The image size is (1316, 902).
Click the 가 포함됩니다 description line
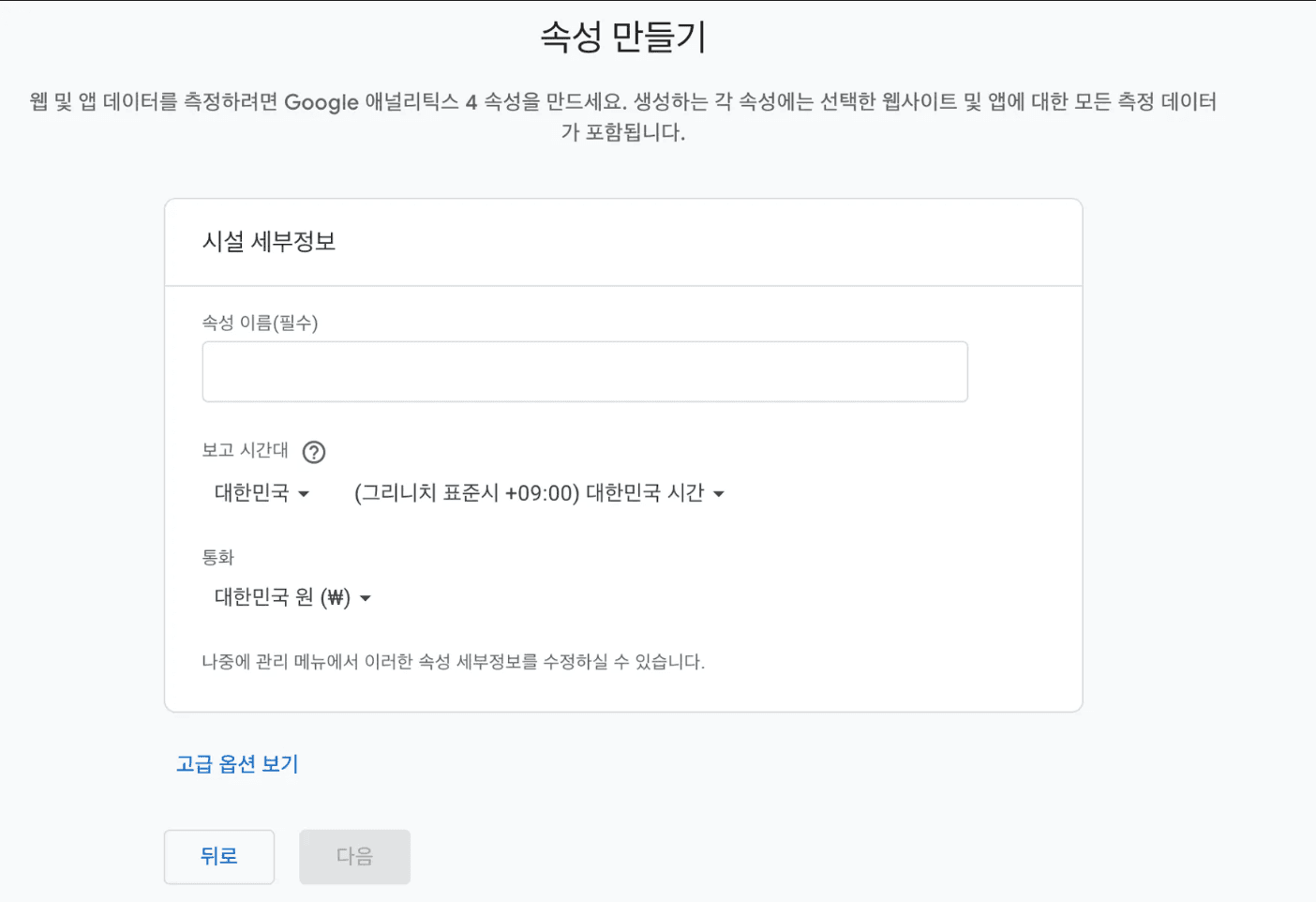tap(623, 132)
